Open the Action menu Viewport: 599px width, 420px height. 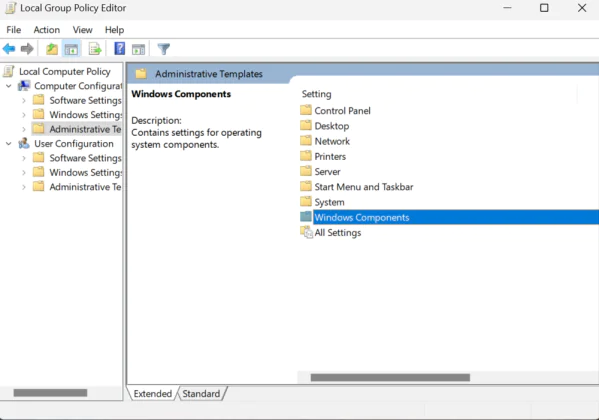click(47, 30)
